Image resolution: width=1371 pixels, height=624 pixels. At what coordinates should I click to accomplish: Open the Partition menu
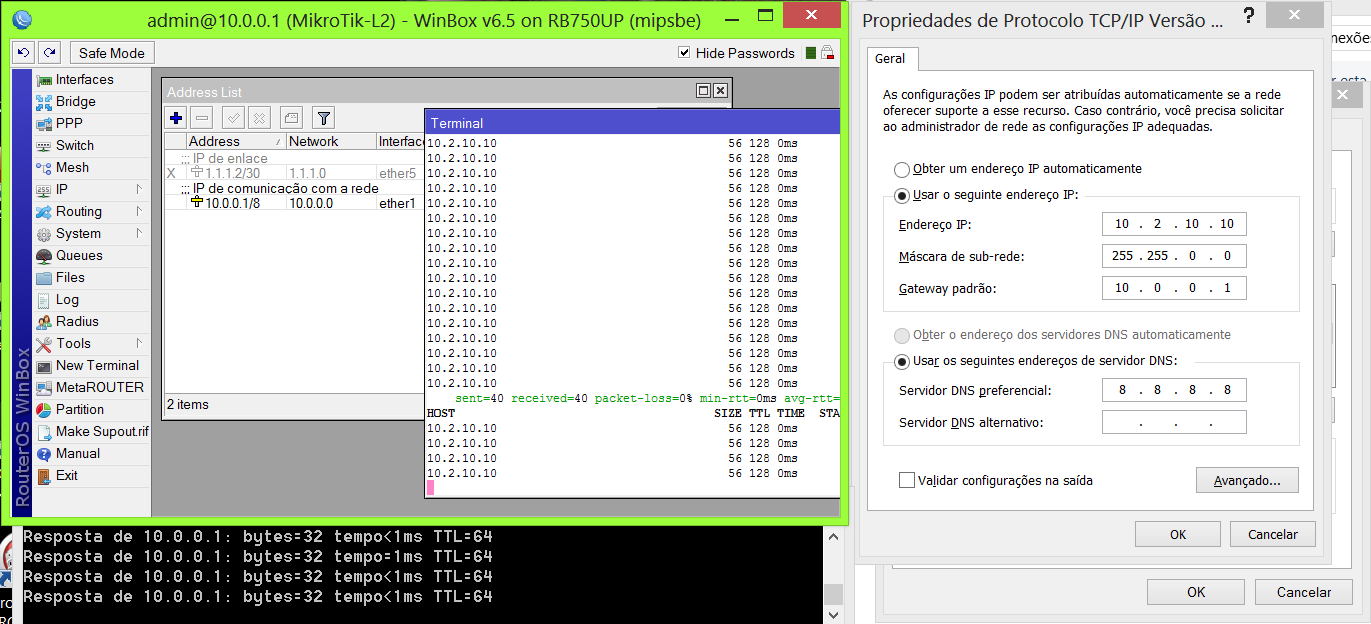tap(80, 410)
